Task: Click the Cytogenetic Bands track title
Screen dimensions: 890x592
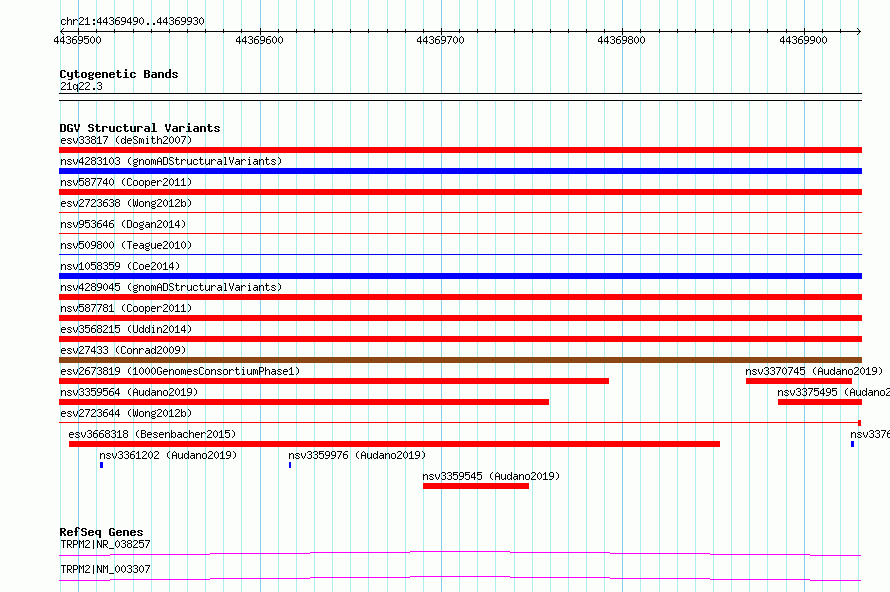Action: click(119, 74)
